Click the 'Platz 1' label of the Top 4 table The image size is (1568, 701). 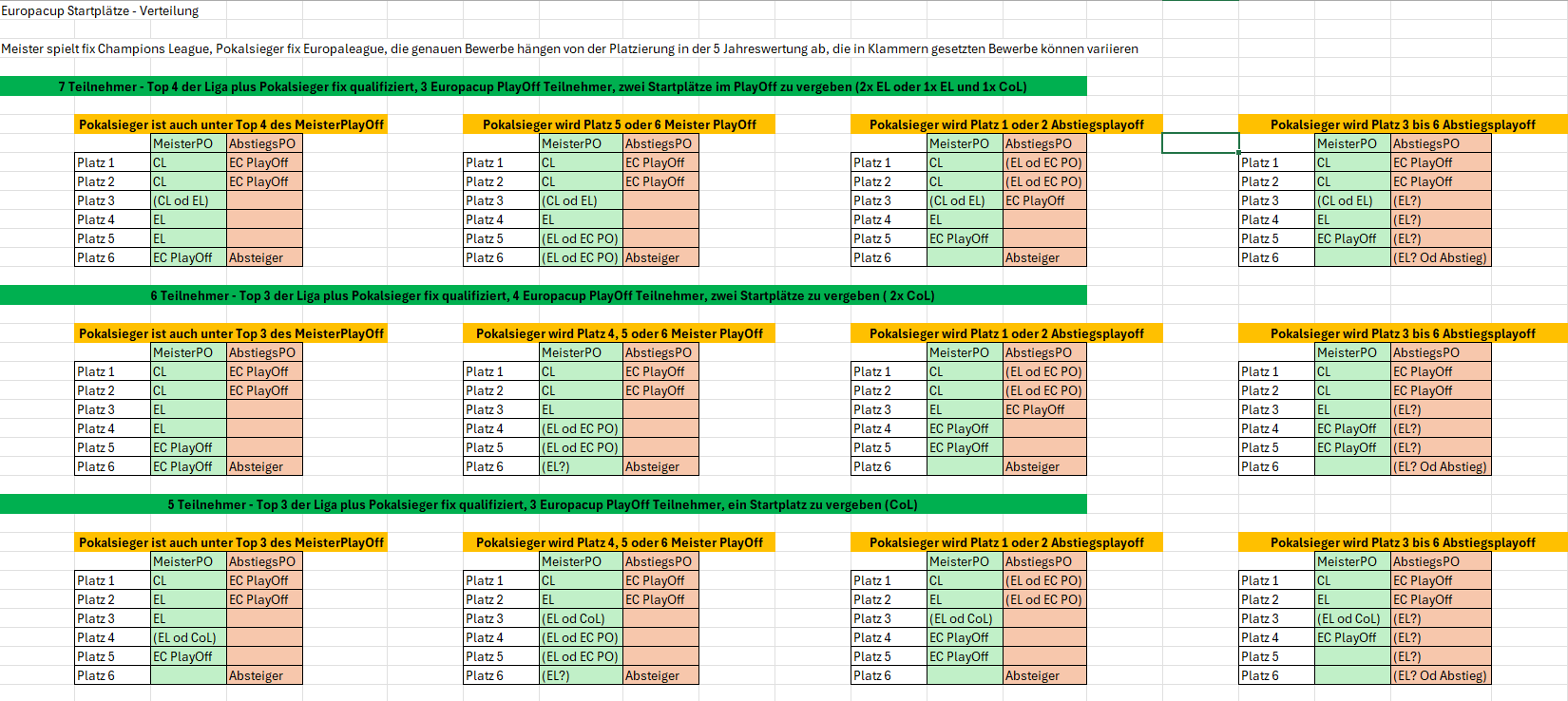click(112, 162)
